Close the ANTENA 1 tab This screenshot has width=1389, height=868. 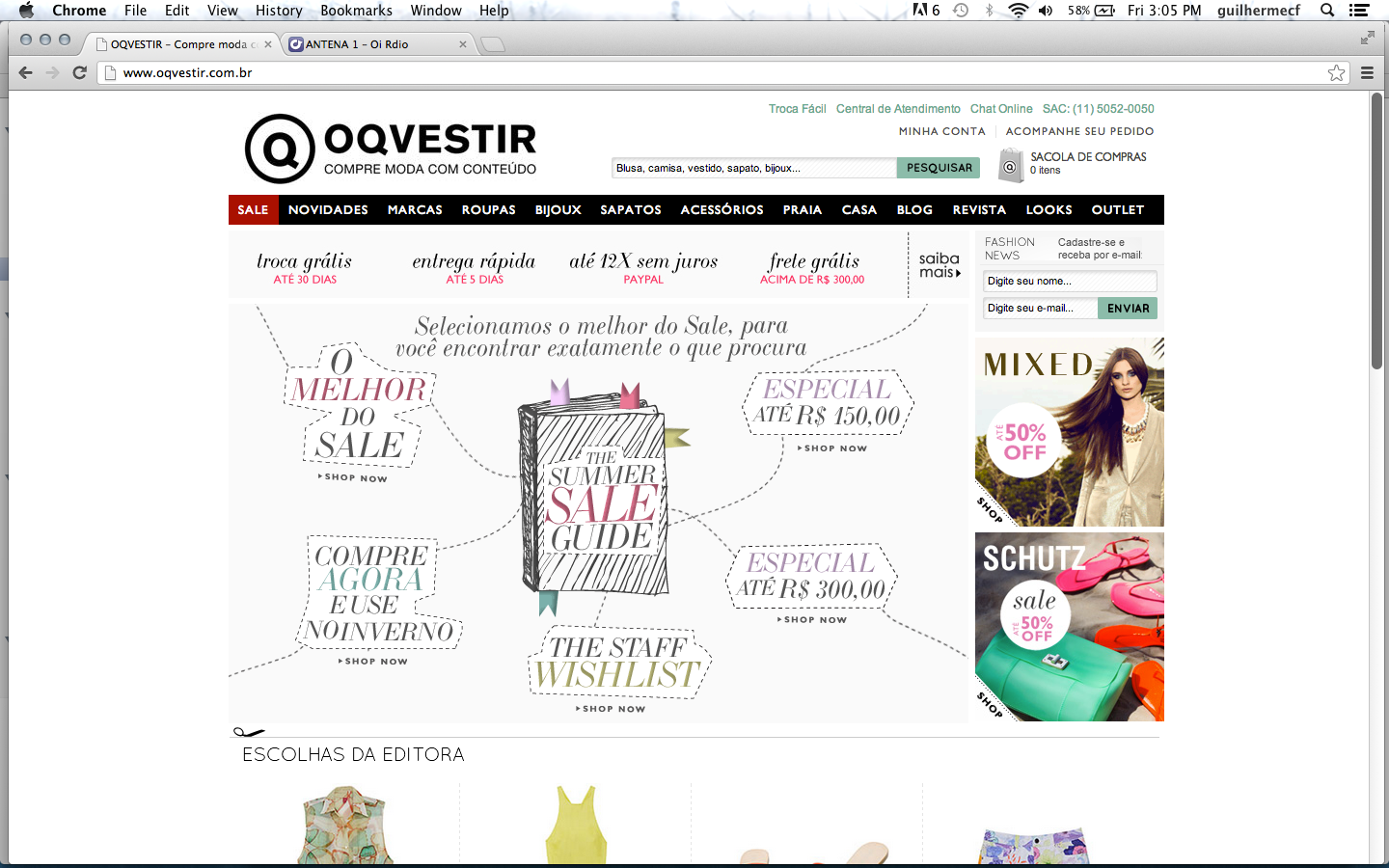click(463, 44)
